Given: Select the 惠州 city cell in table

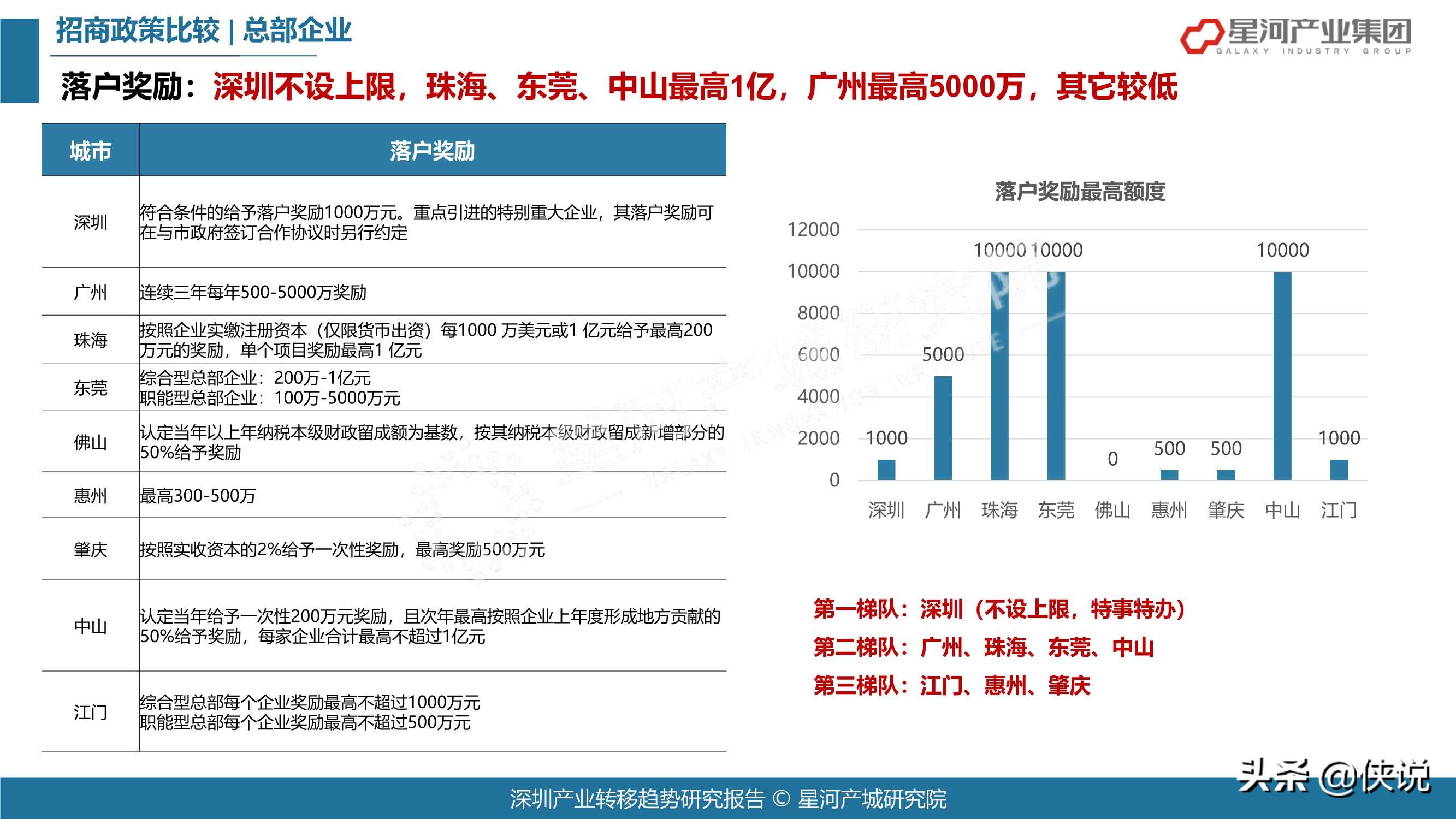Looking at the screenshot, I should pos(91,496).
